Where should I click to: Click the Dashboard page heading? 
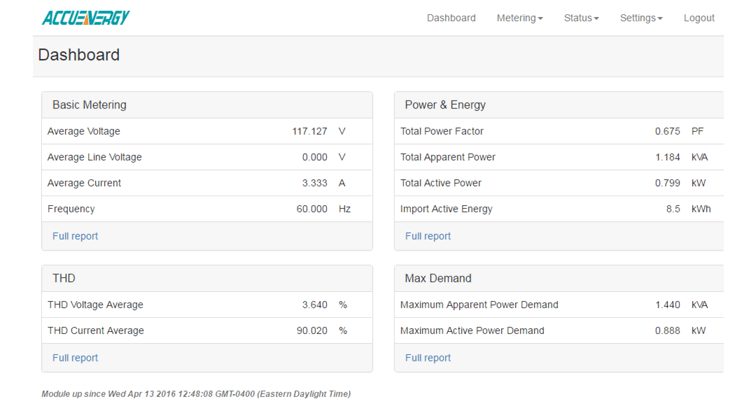(x=79, y=56)
